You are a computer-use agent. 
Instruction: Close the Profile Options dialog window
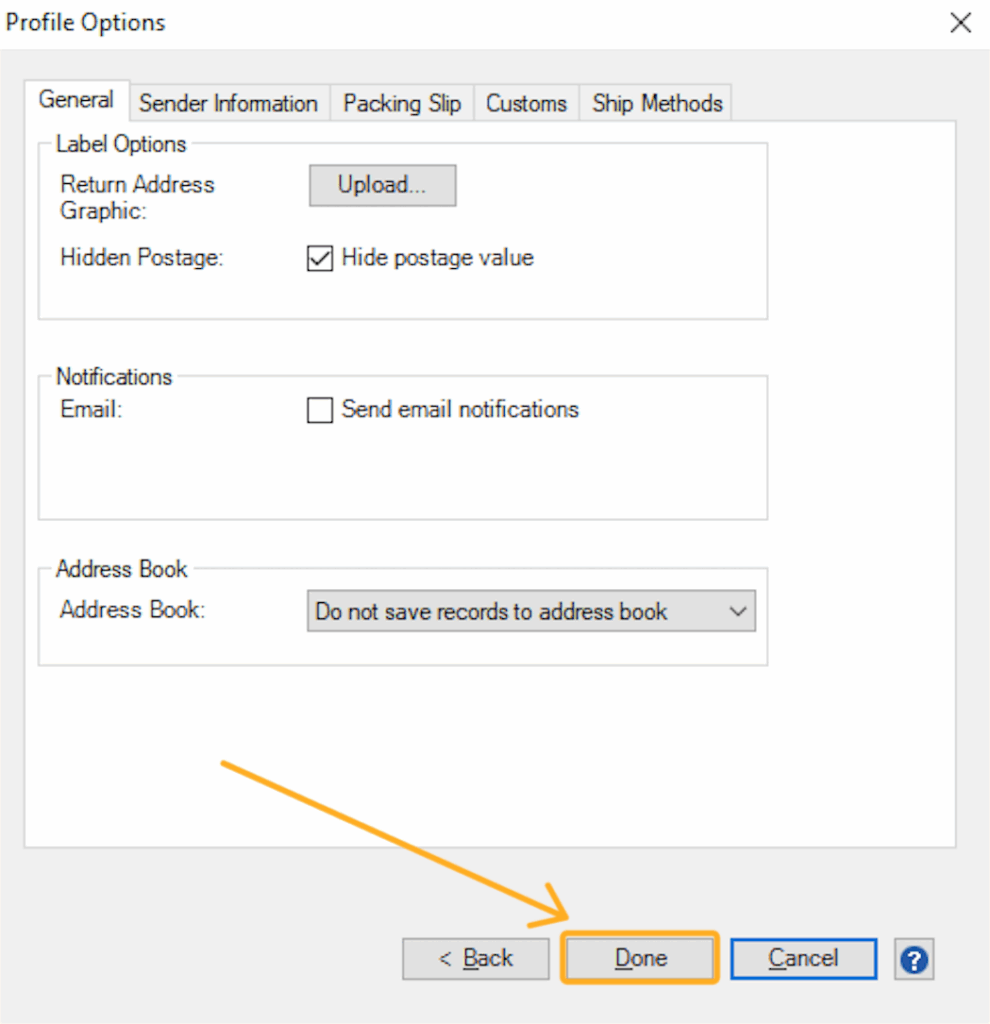(x=960, y=23)
